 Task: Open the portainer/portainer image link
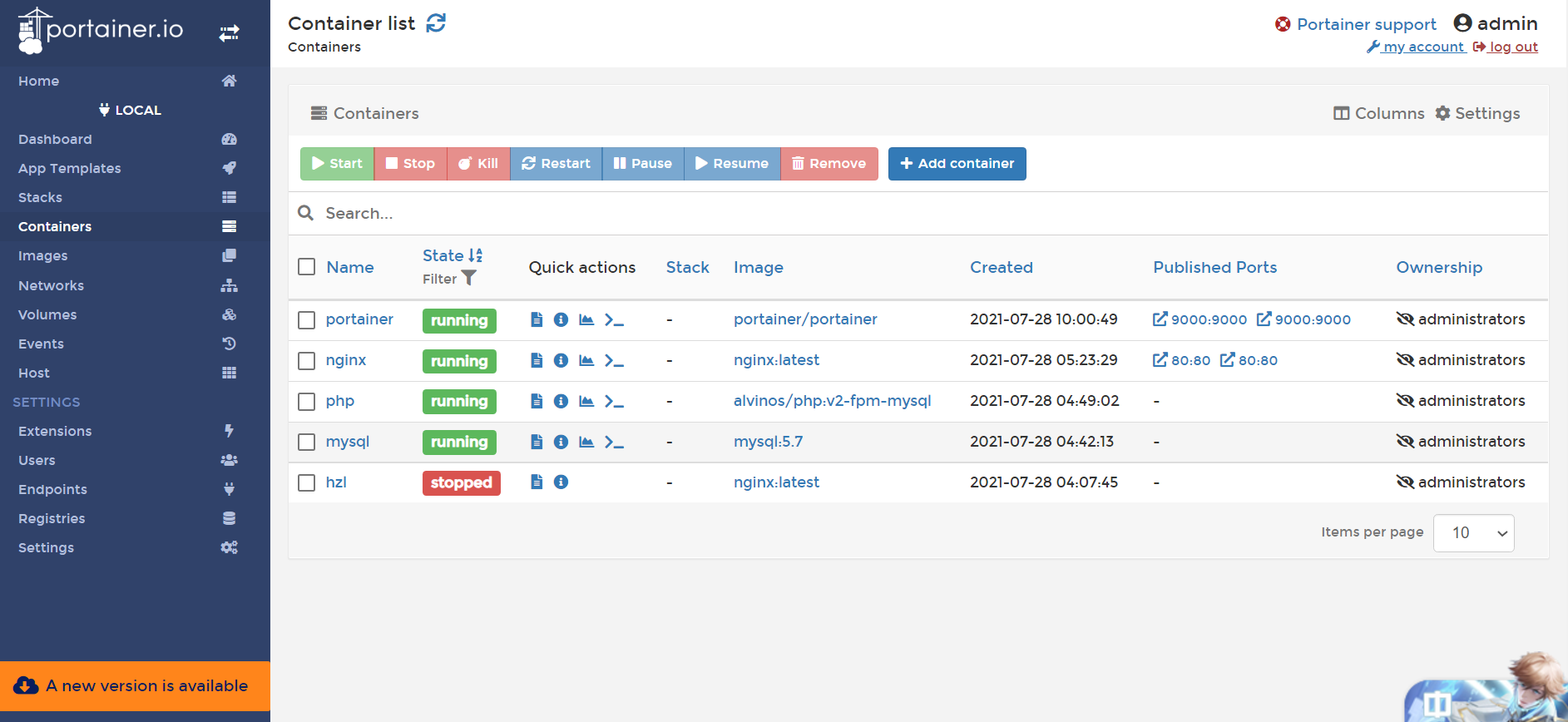(805, 319)
